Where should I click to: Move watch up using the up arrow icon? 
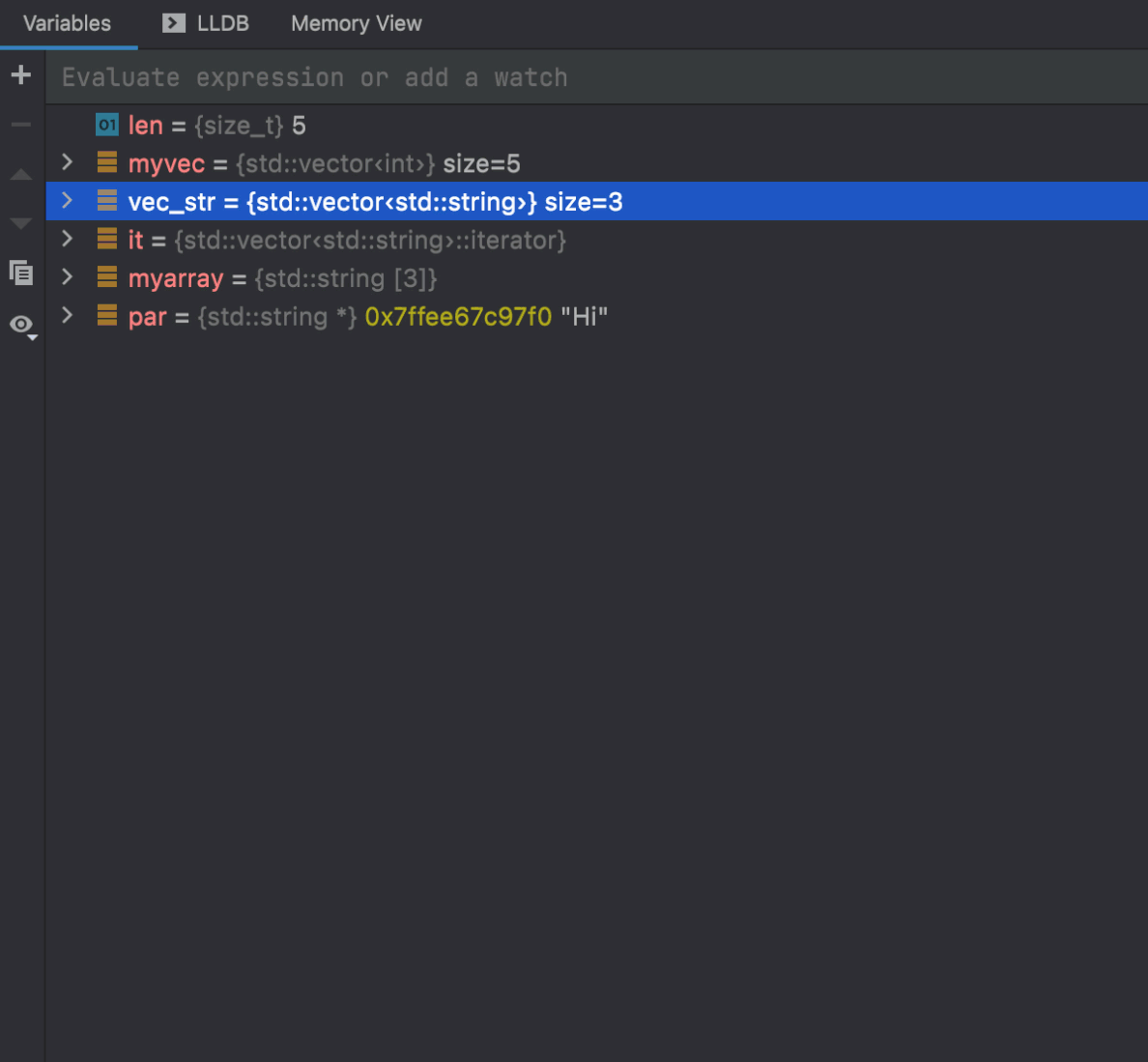coord(21,174)
